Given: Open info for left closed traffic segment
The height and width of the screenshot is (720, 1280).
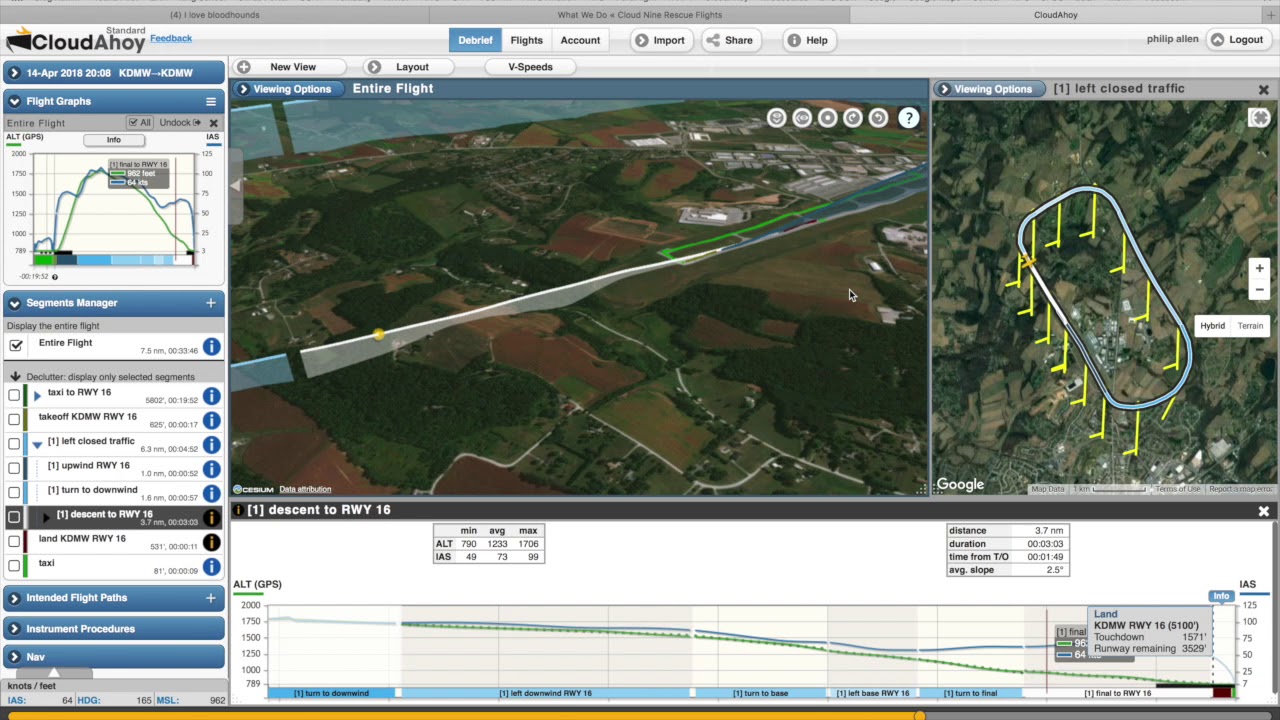Looking at the screenshot, I should pos(212,445).
